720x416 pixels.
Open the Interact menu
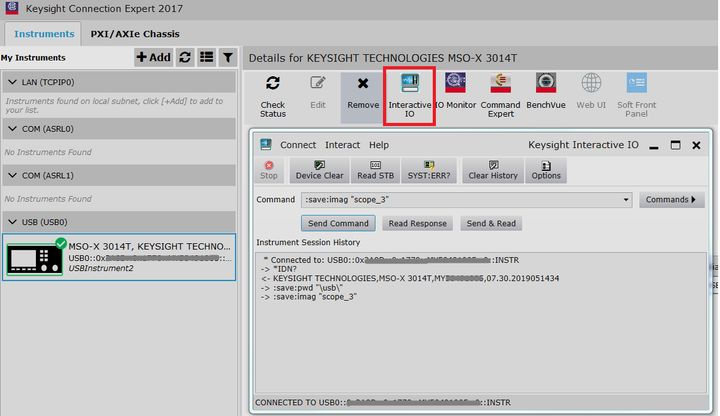coord(343,145)
